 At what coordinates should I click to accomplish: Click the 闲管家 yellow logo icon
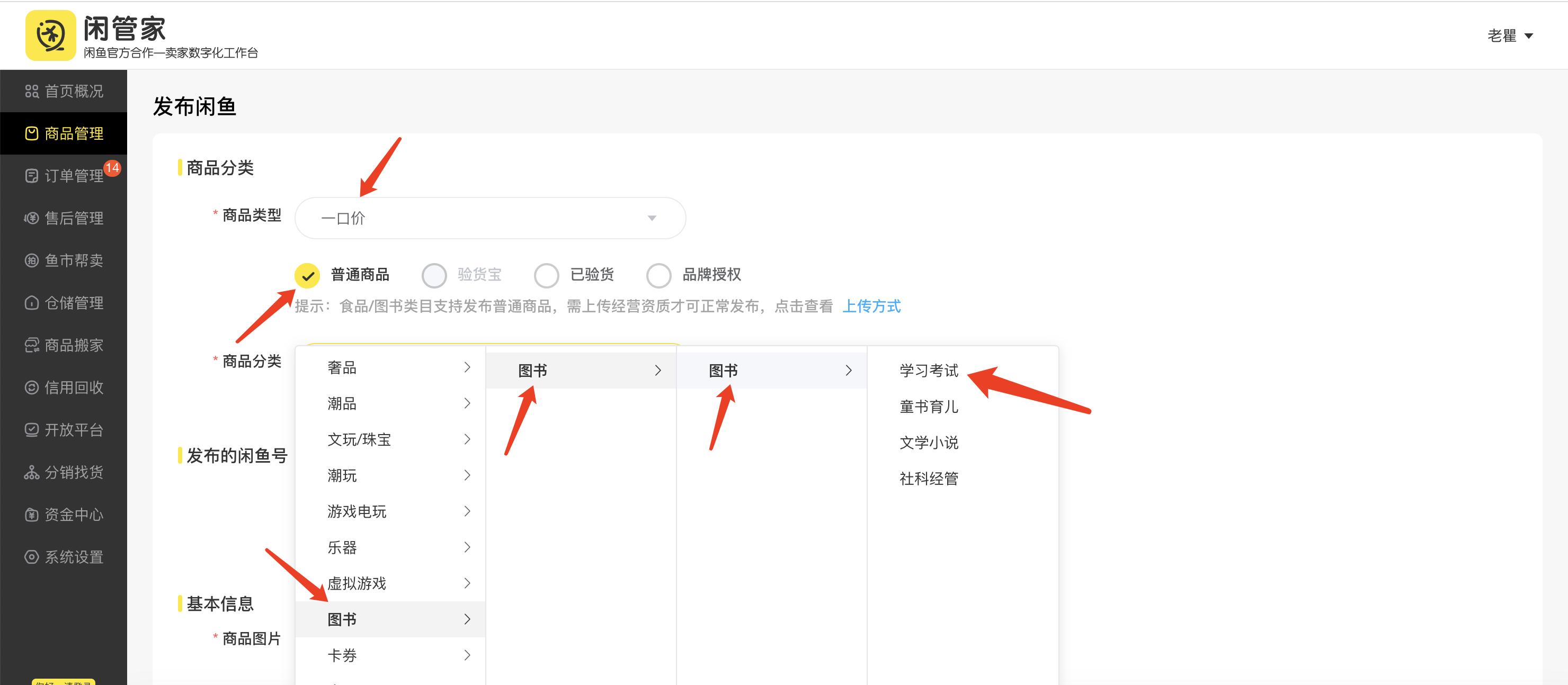point(50,35)
